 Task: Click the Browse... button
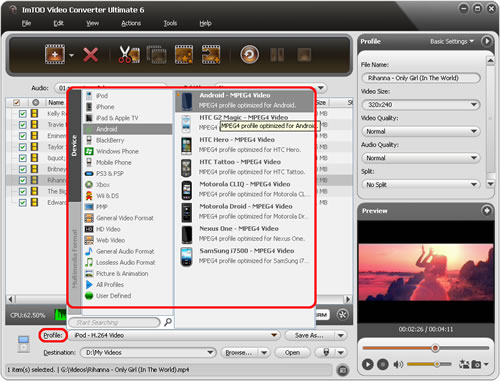(239, 352)
